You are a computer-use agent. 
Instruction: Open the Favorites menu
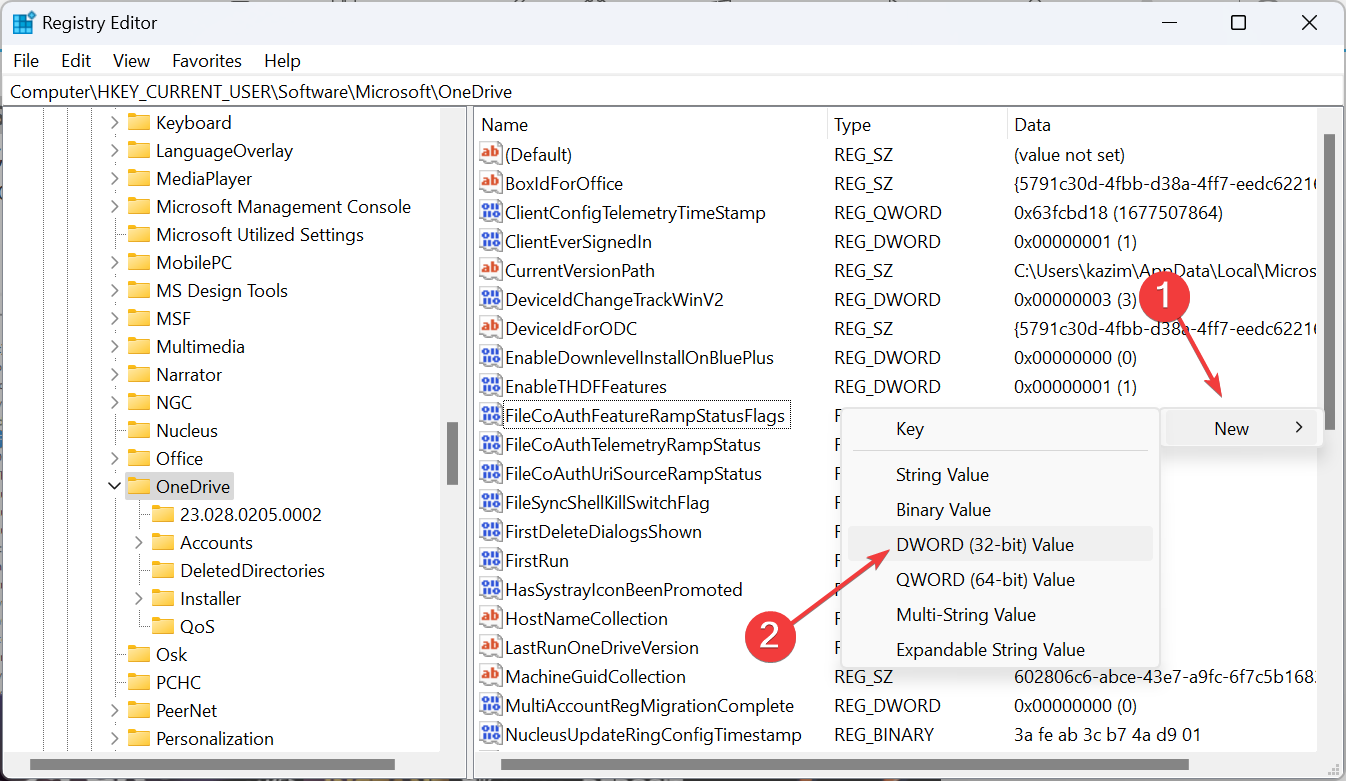(207, 61)
